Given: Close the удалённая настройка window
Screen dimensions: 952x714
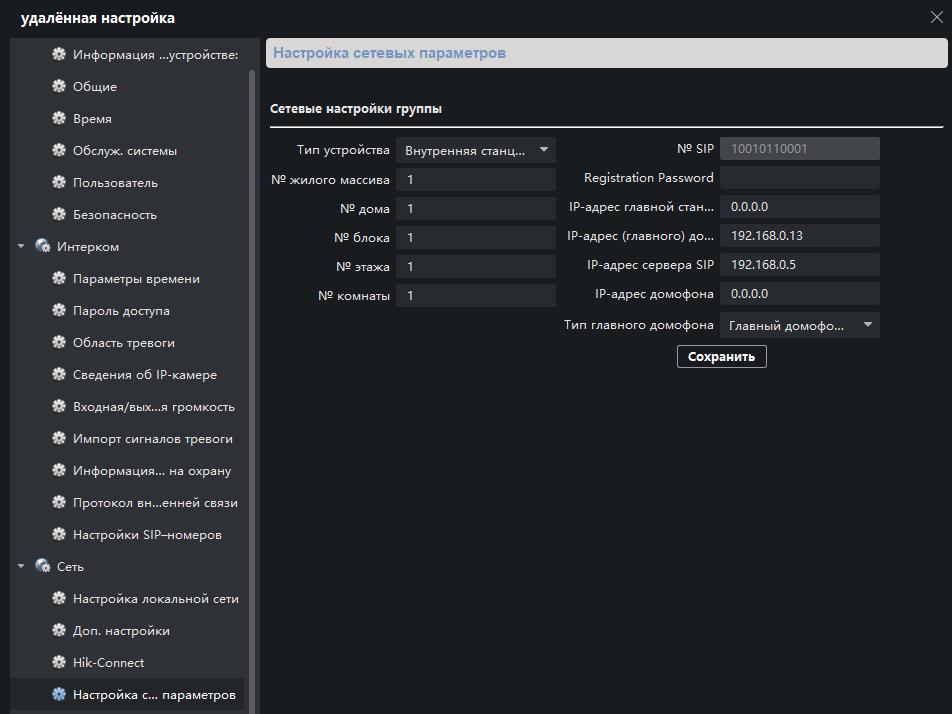Looking at the screenshot, I should [x=935, y=16].
